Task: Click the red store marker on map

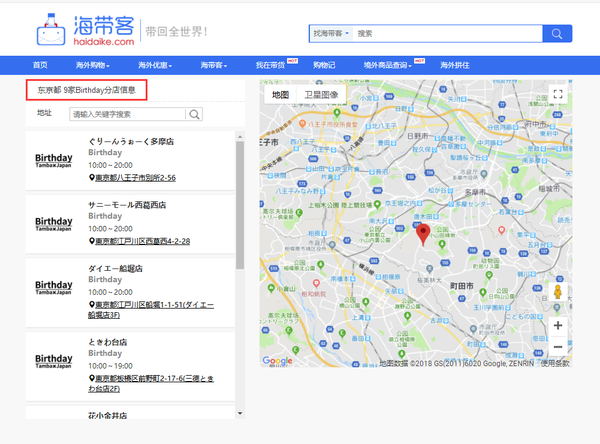Action: [423, 233]
